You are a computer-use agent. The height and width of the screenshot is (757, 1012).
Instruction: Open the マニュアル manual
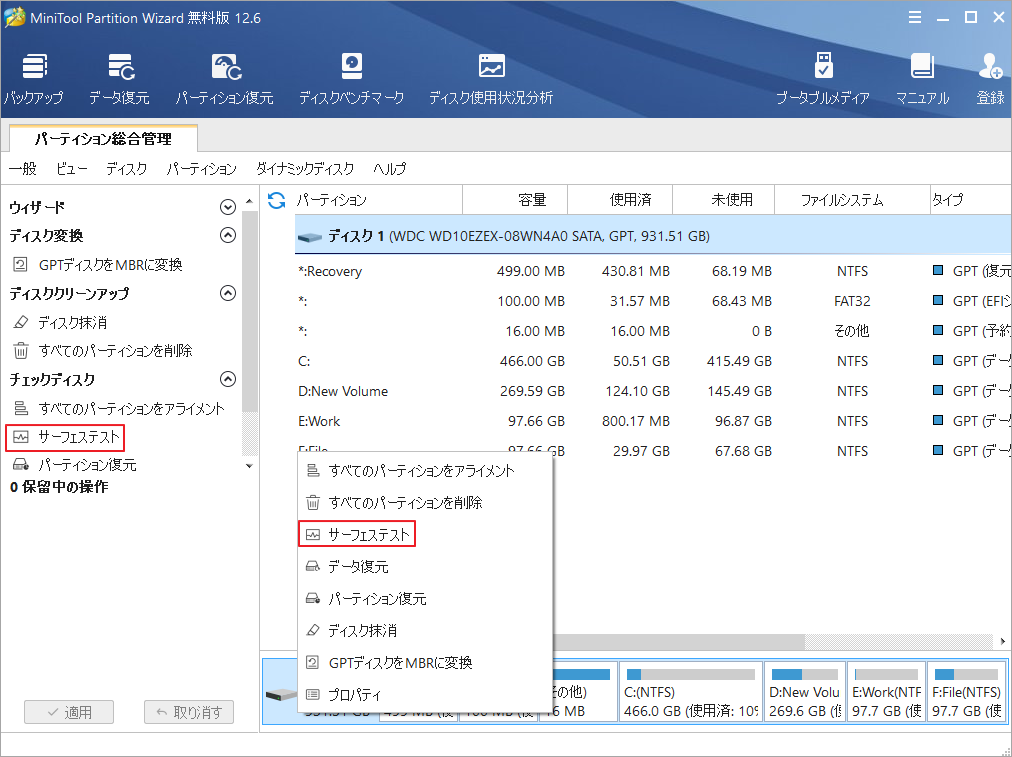pos(922,79)
